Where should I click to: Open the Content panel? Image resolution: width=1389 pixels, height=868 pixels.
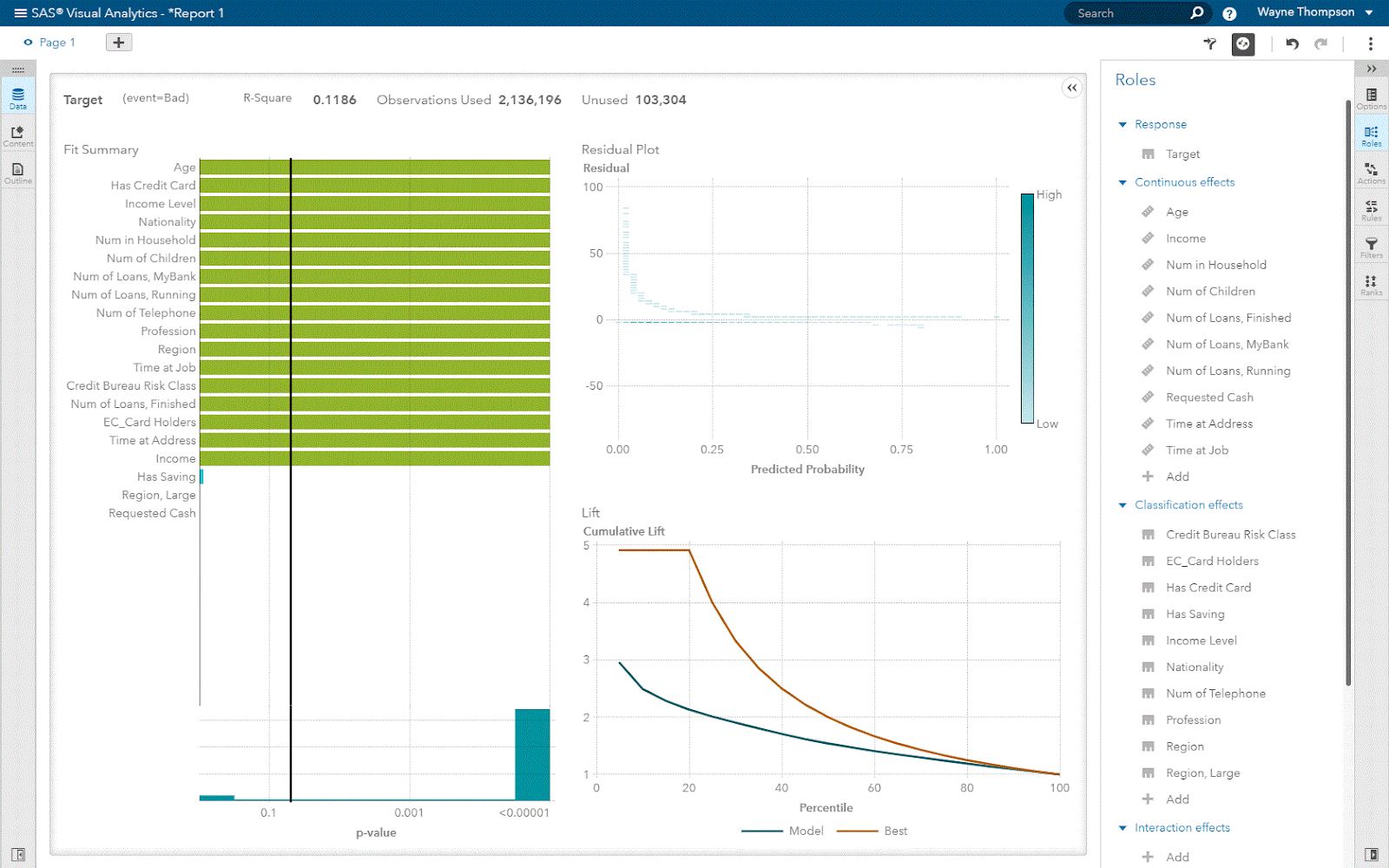[x=17, y=135]
